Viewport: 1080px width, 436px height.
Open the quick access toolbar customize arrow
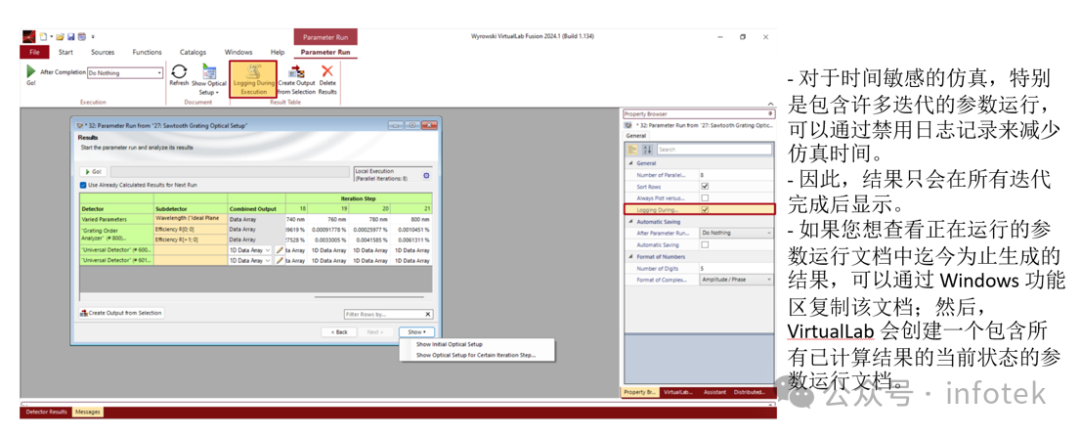pyautogui.click(x=93, y=37)
